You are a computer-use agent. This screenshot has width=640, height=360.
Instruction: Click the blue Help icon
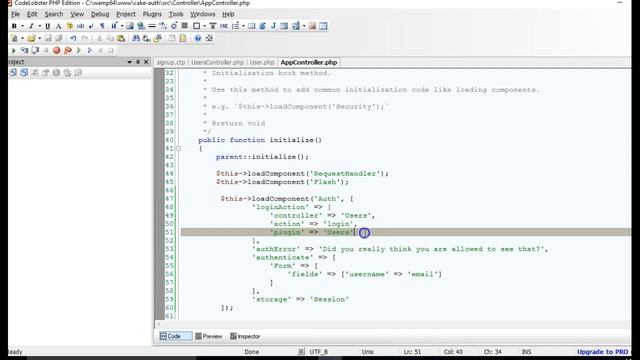[x=198, y=38]
